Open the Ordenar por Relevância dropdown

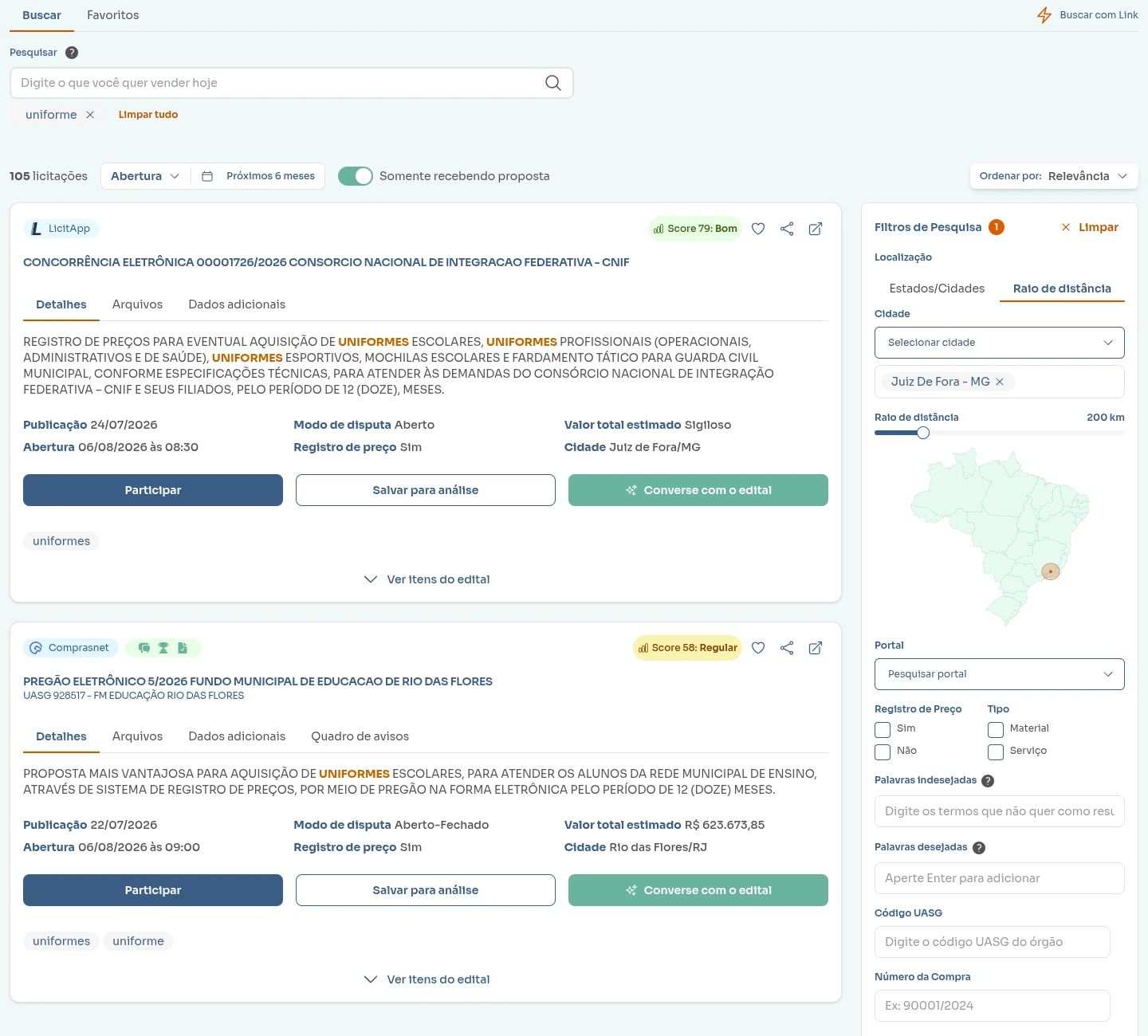(1054, 176)
